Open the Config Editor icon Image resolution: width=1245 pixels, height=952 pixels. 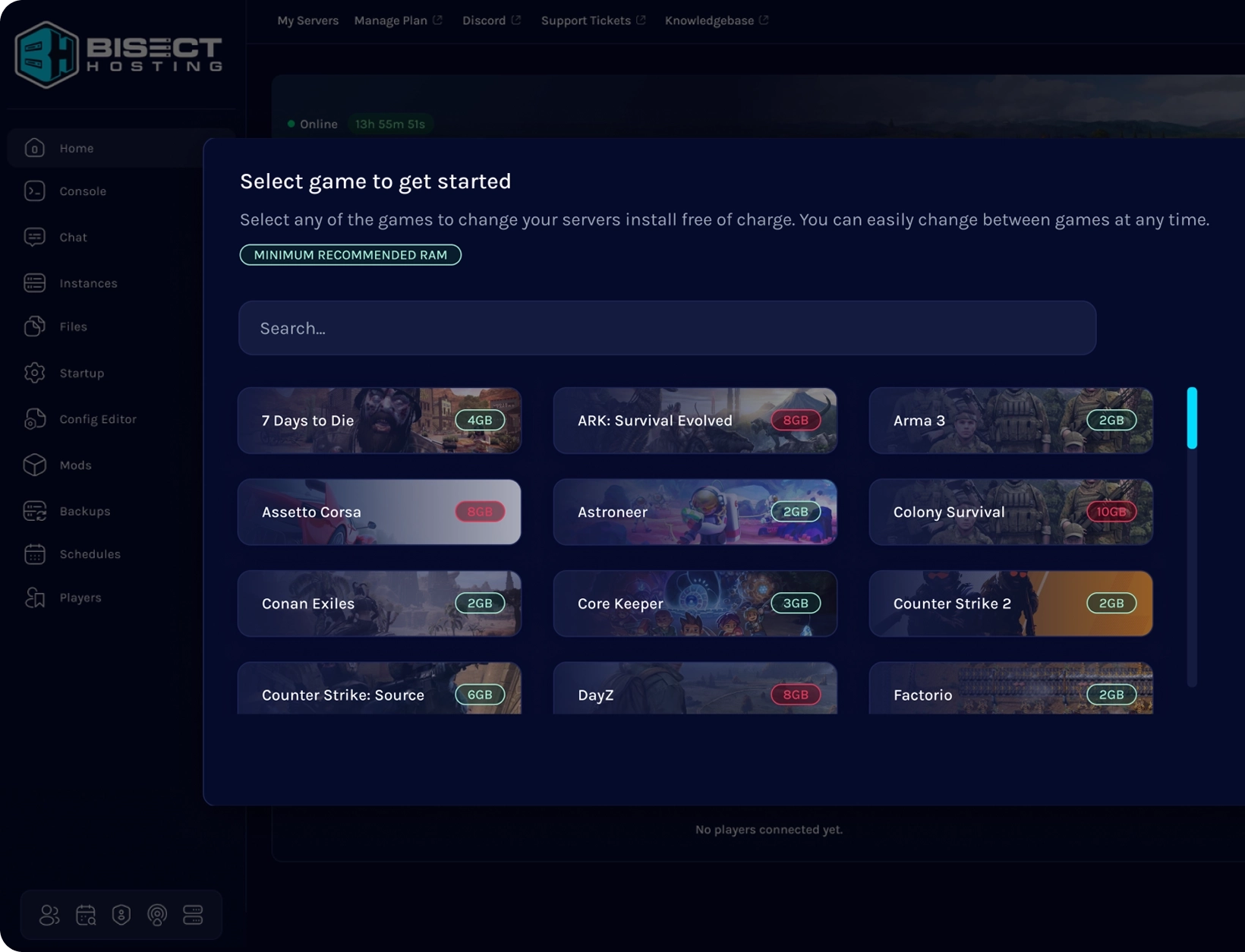(x=34, y=419)
